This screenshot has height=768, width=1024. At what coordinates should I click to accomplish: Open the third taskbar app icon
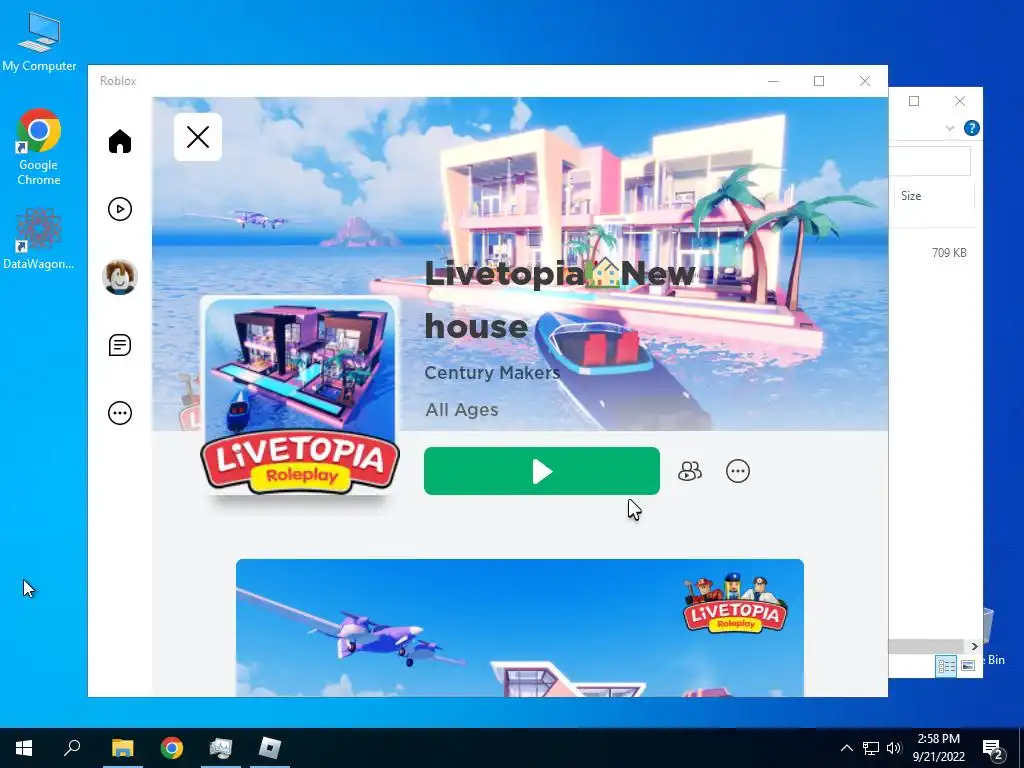[x=221, y=748]
